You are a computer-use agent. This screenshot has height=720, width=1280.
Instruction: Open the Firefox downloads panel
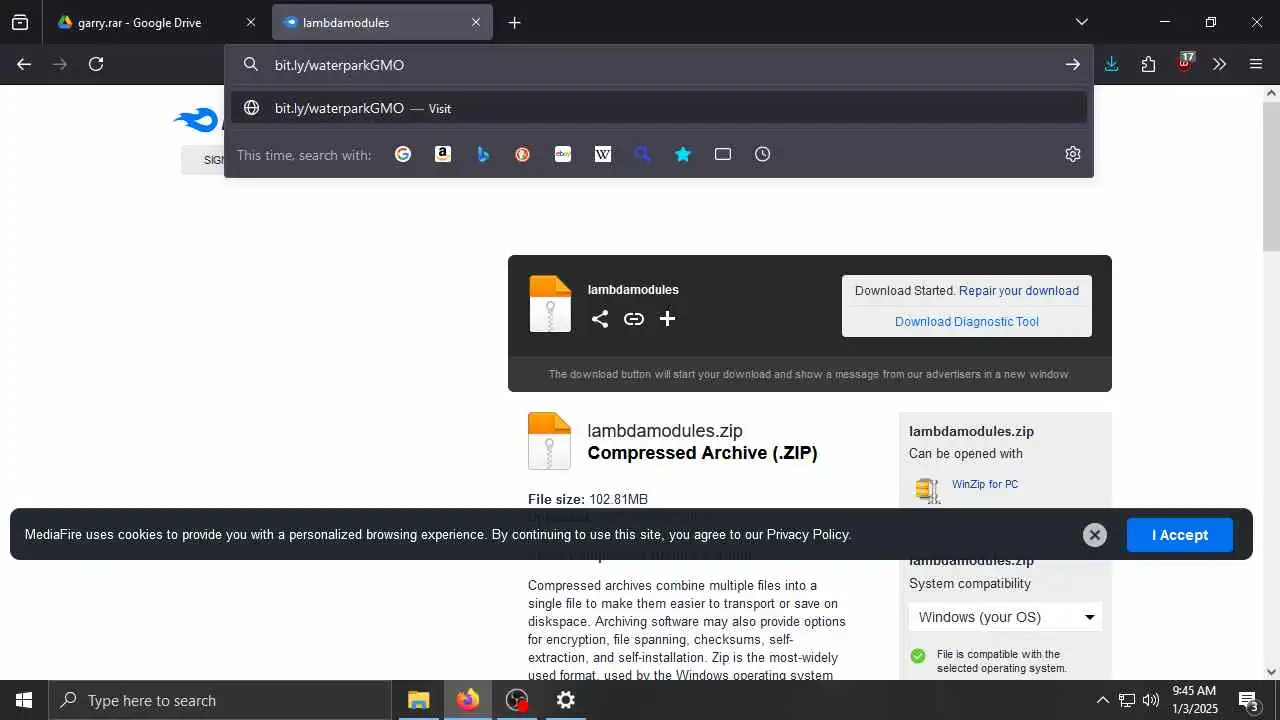tap(1111, 64)
